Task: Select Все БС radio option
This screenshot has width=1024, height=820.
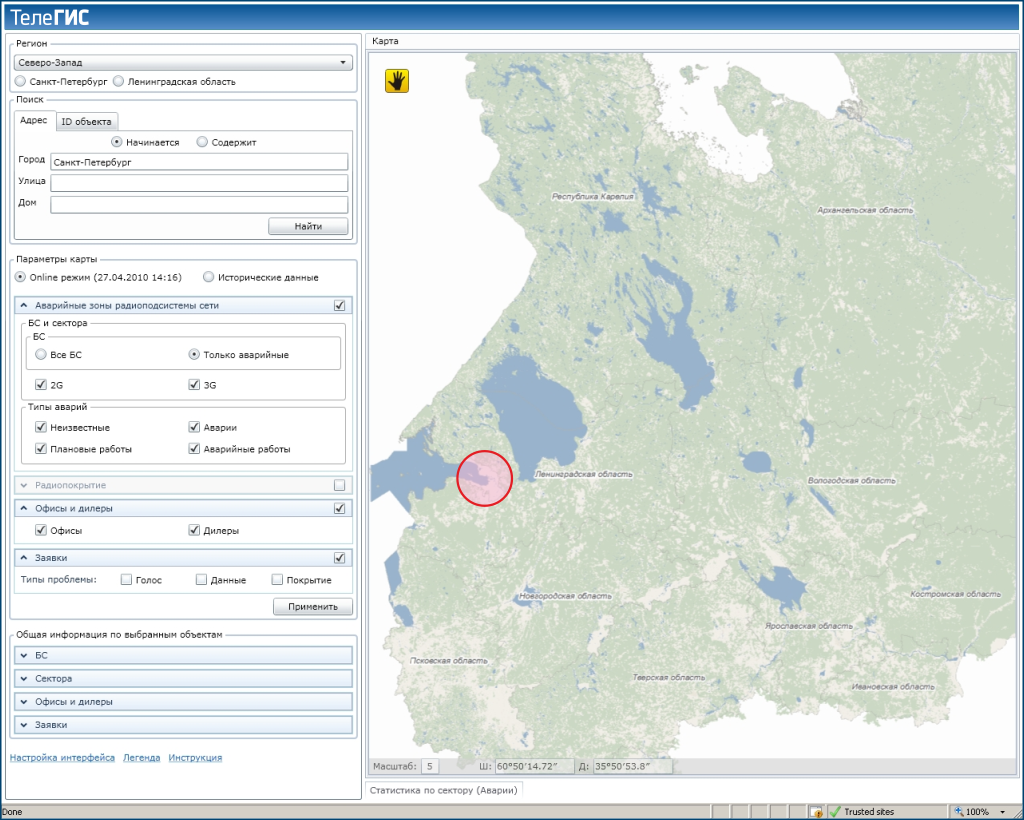Action: (40, 354)
